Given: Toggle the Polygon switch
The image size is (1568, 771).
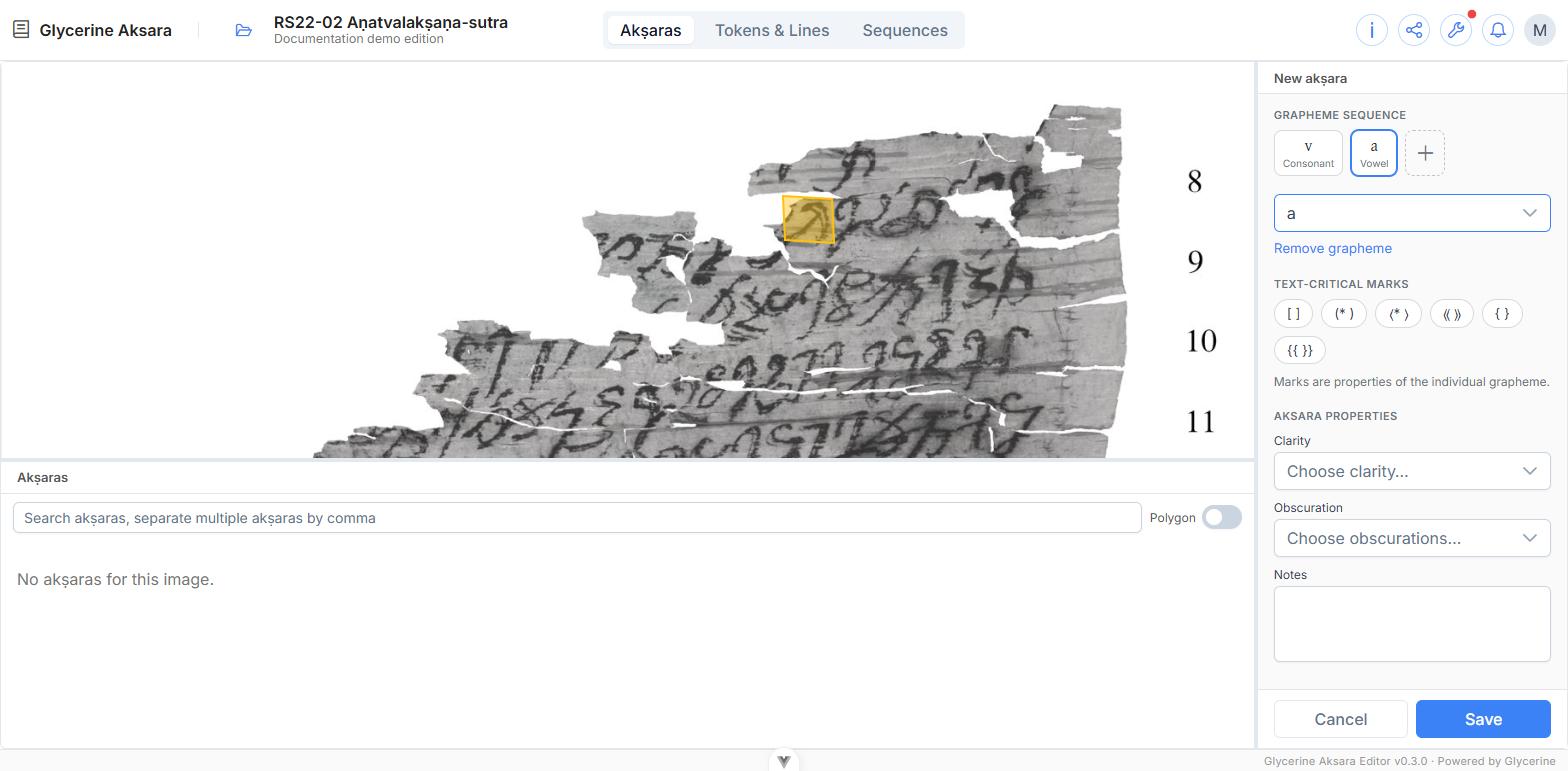Looking at the screenshot, I should tap(1222, 517).
